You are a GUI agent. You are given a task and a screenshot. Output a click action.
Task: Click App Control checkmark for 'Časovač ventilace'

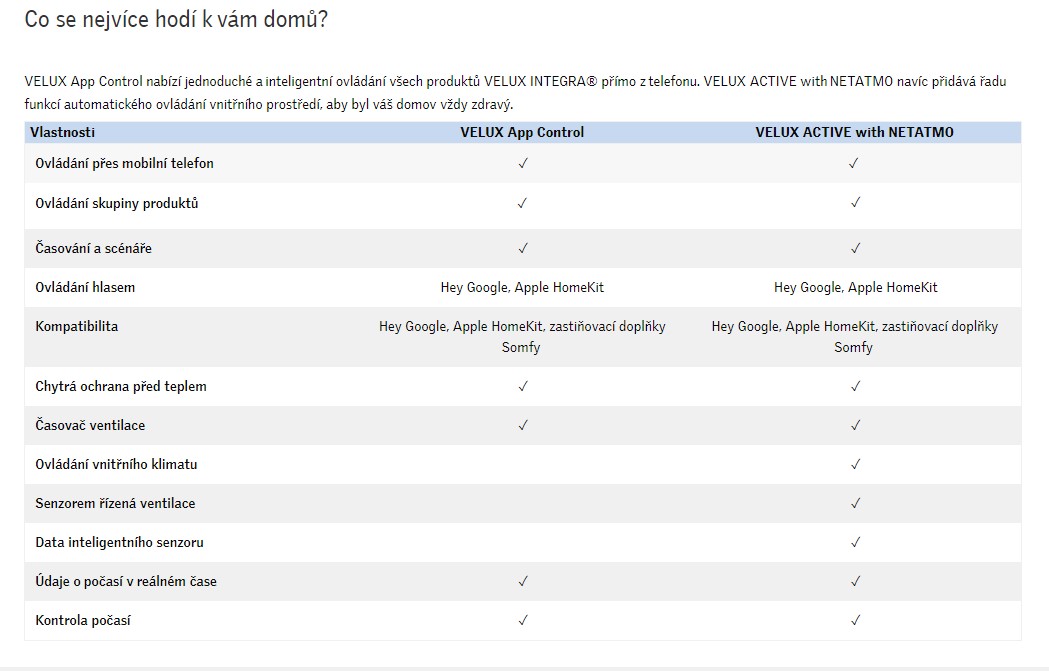[522, 425]
